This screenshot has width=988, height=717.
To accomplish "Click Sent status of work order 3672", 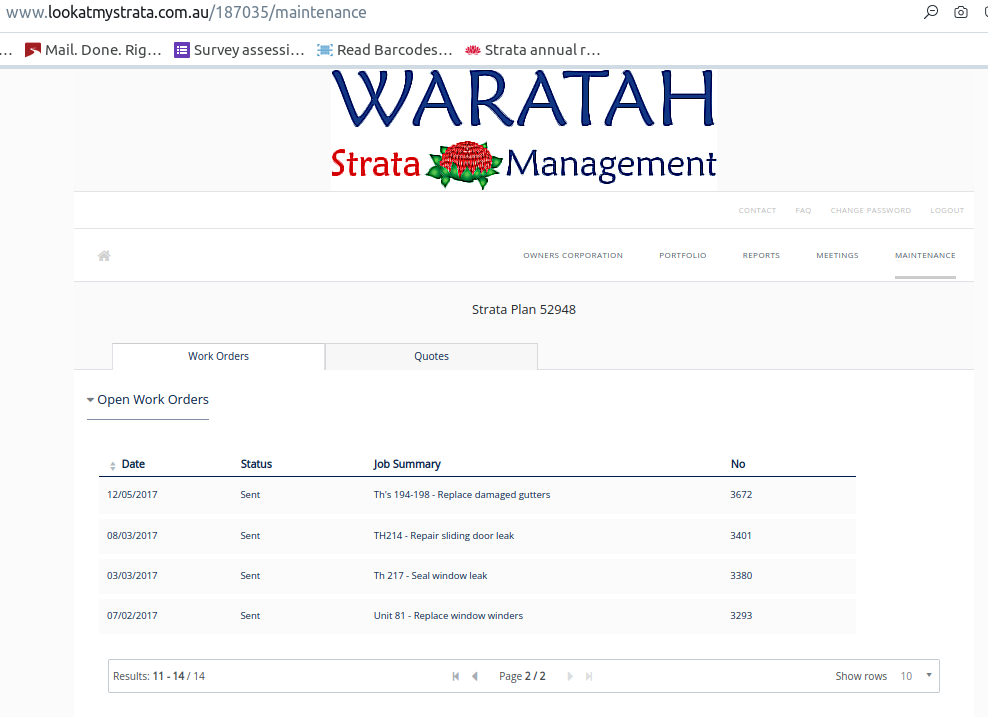I will [250, 495].
